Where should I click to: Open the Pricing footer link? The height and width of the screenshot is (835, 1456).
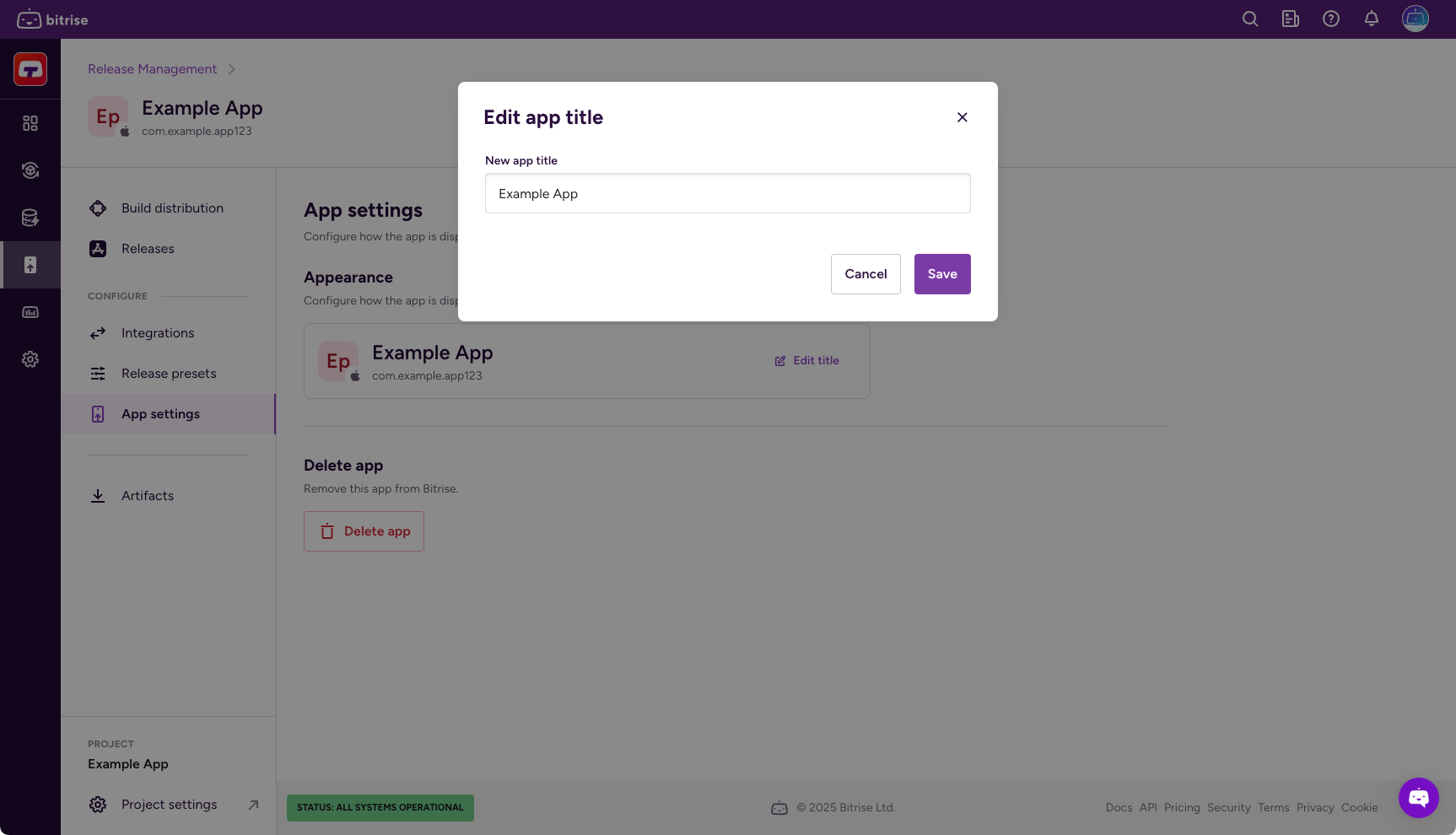(1182, 808)
